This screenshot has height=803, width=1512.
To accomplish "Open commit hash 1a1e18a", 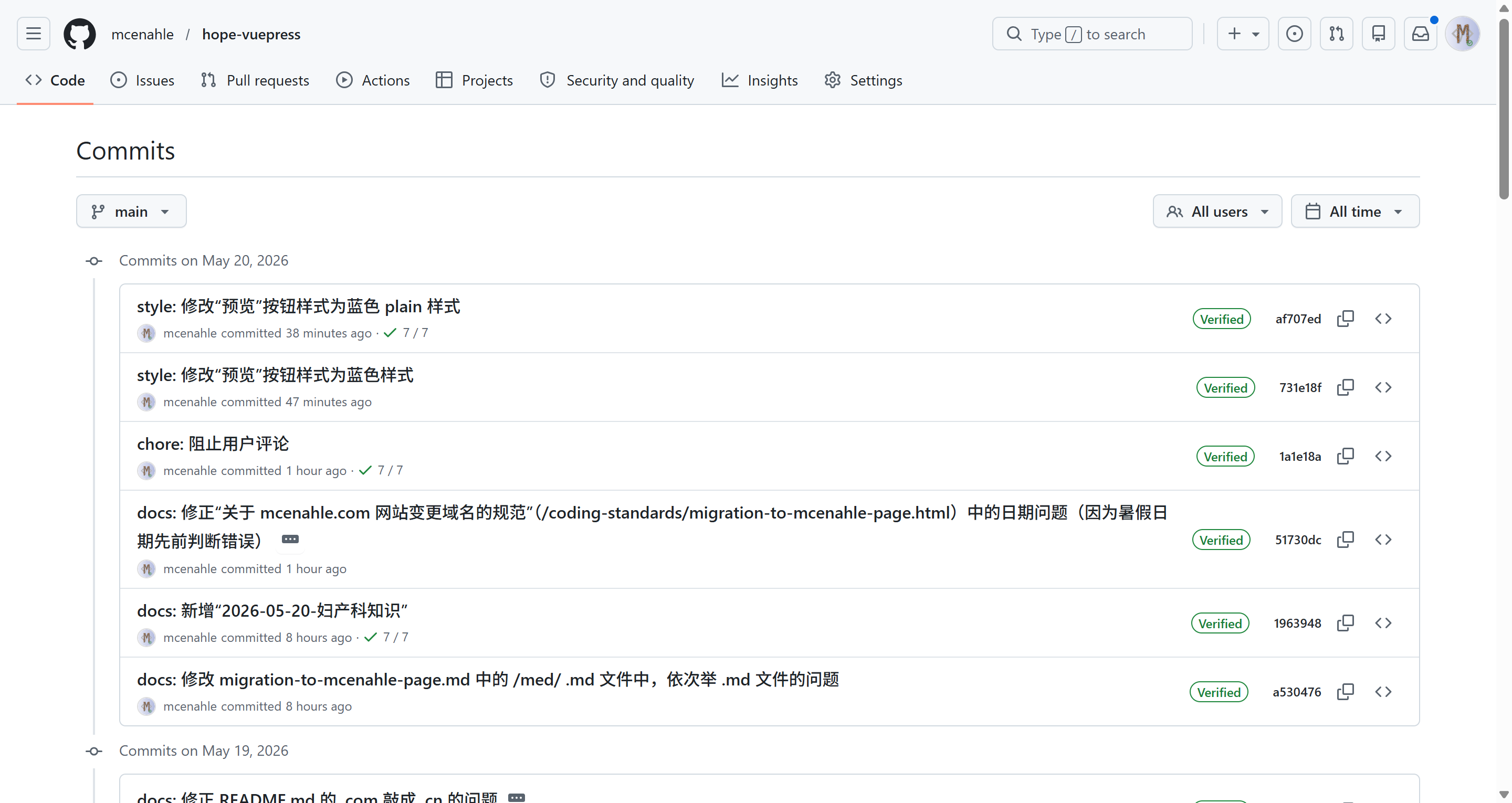I will click(1300, 456).
